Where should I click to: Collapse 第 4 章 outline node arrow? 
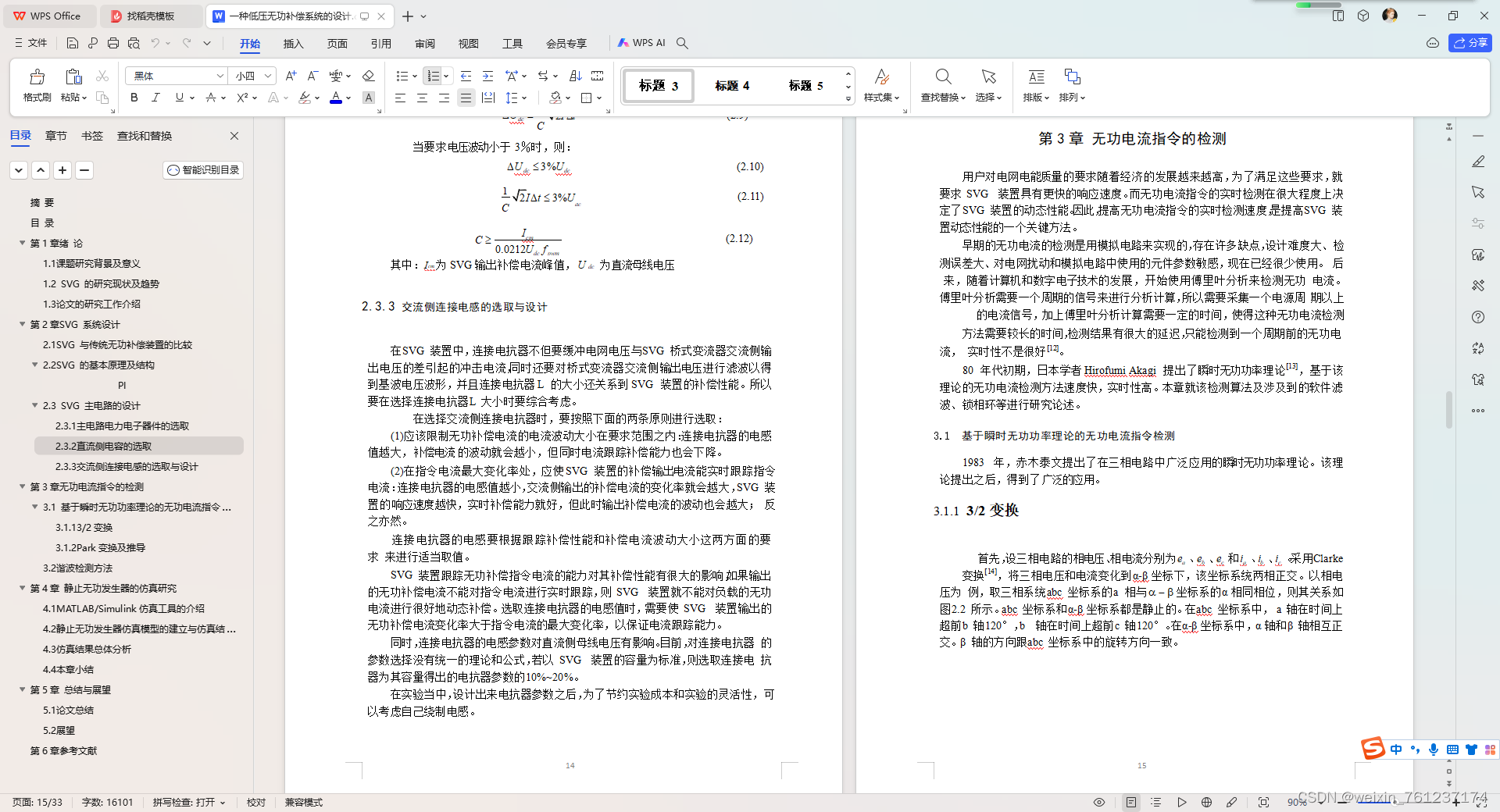coord(23,589)
